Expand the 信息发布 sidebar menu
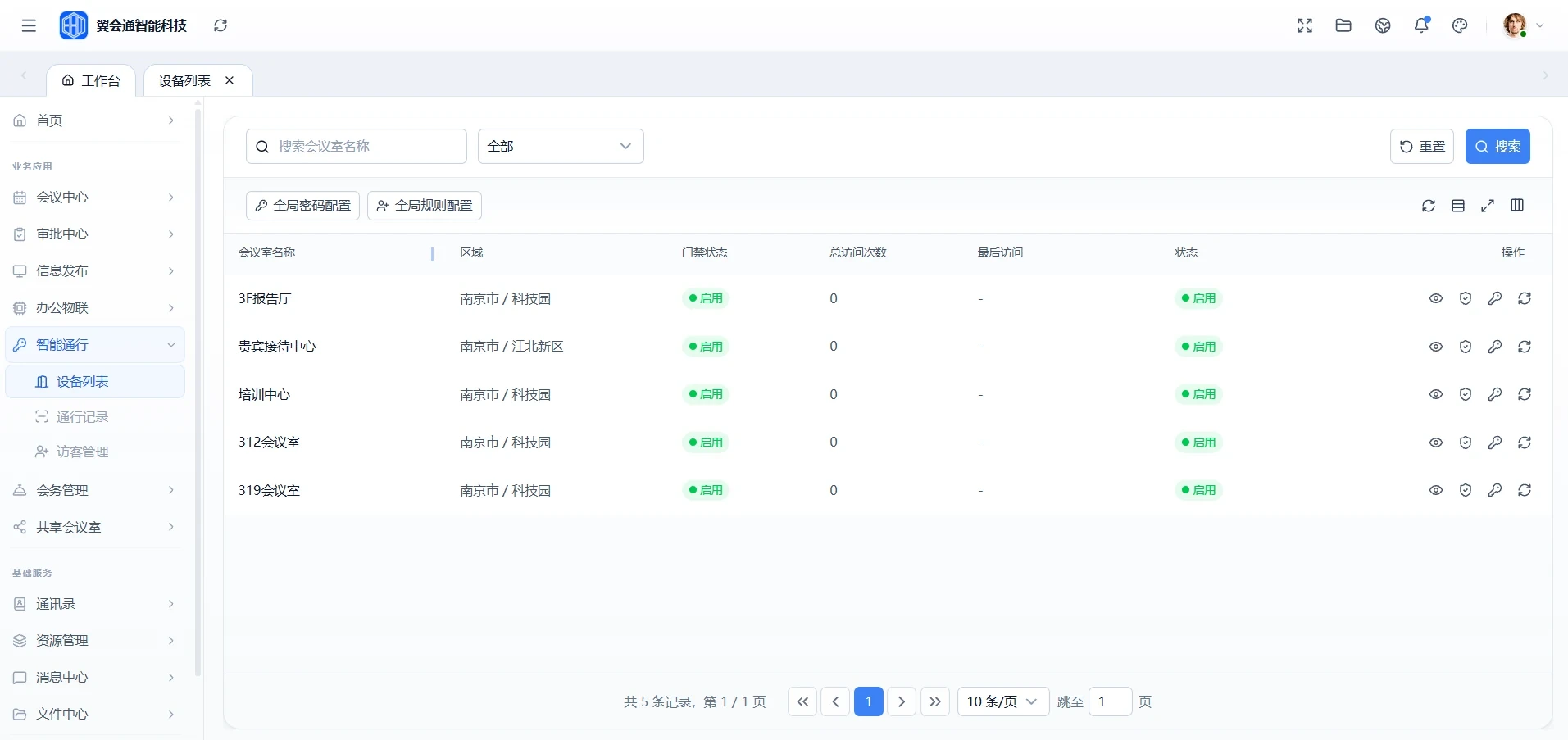Image resolution: width=1568 pixels, height=740 pixels. point(95,271)
